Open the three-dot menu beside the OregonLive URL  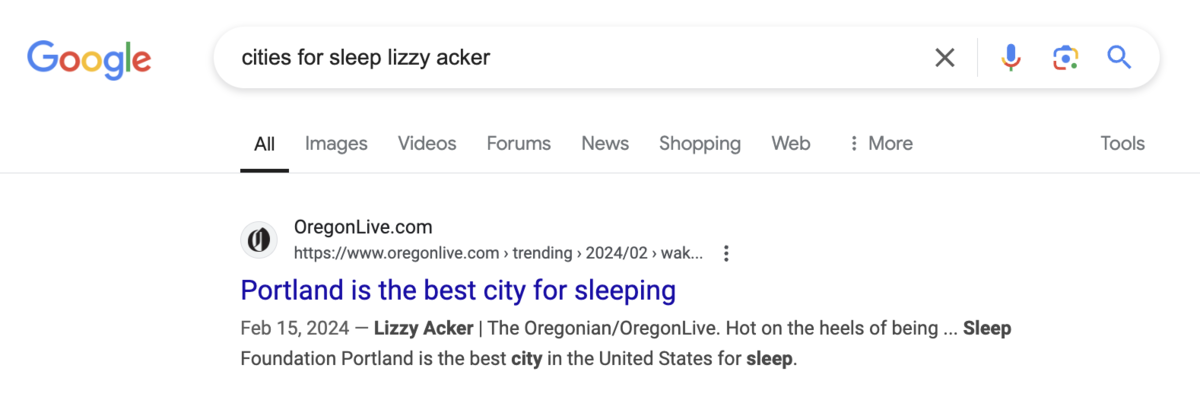(726, 253)
